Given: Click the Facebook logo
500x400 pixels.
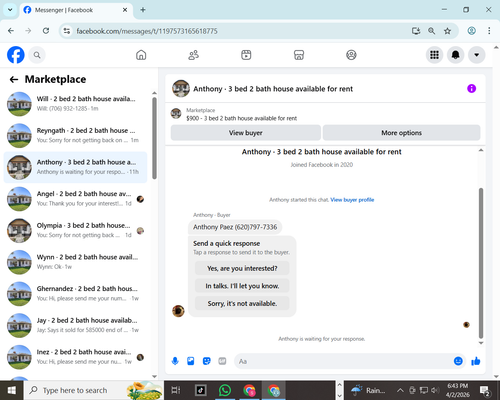Looking at the screenshot, I should (x=16, y=55).
